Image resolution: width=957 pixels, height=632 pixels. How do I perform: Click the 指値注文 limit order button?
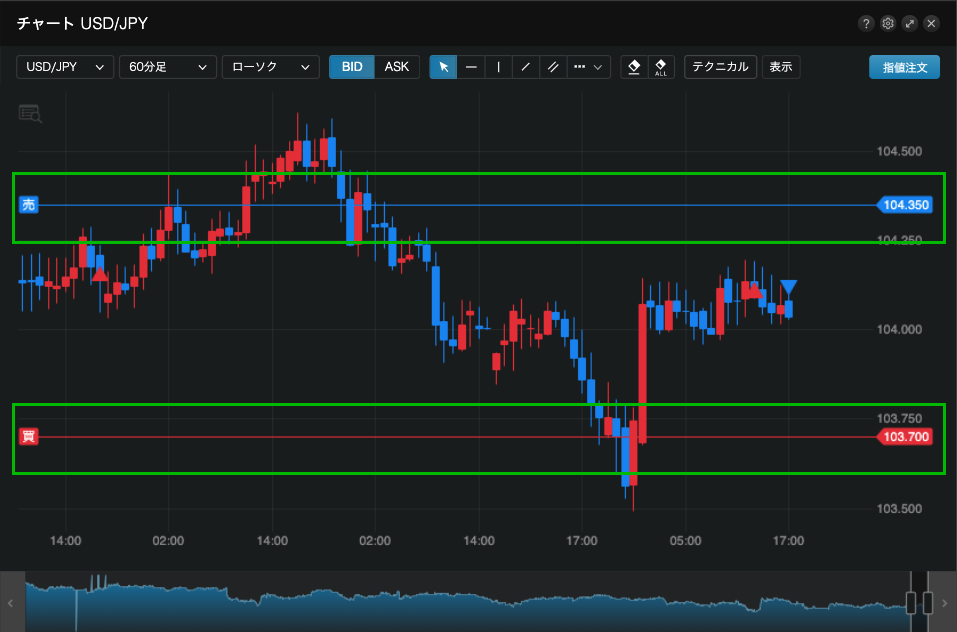[x=904, y=67]
